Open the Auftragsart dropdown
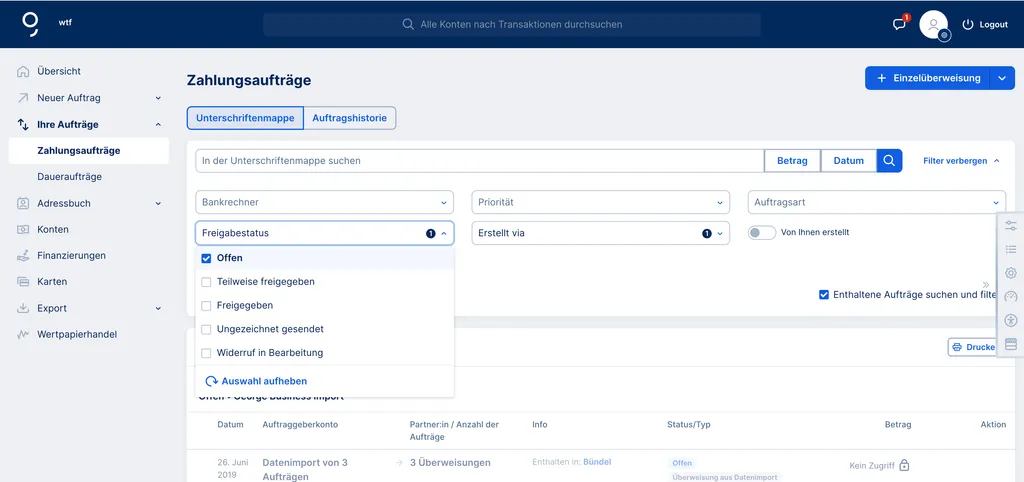This screenshot has width=1024, height=482. point(876,202)
